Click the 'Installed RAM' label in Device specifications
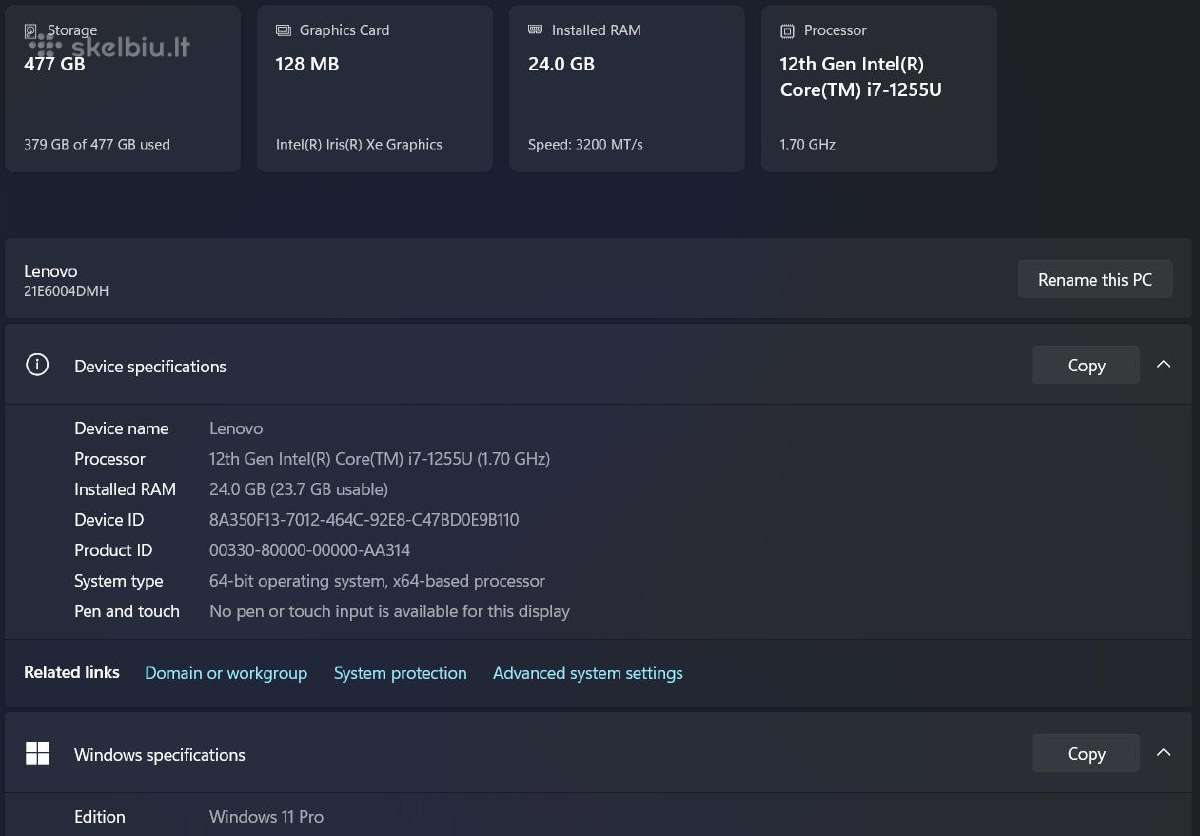 click(x=125, y=489)
